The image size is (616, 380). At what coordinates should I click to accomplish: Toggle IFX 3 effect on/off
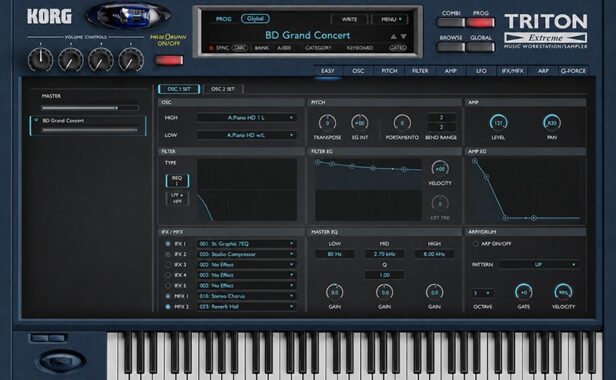pos(168,265)
